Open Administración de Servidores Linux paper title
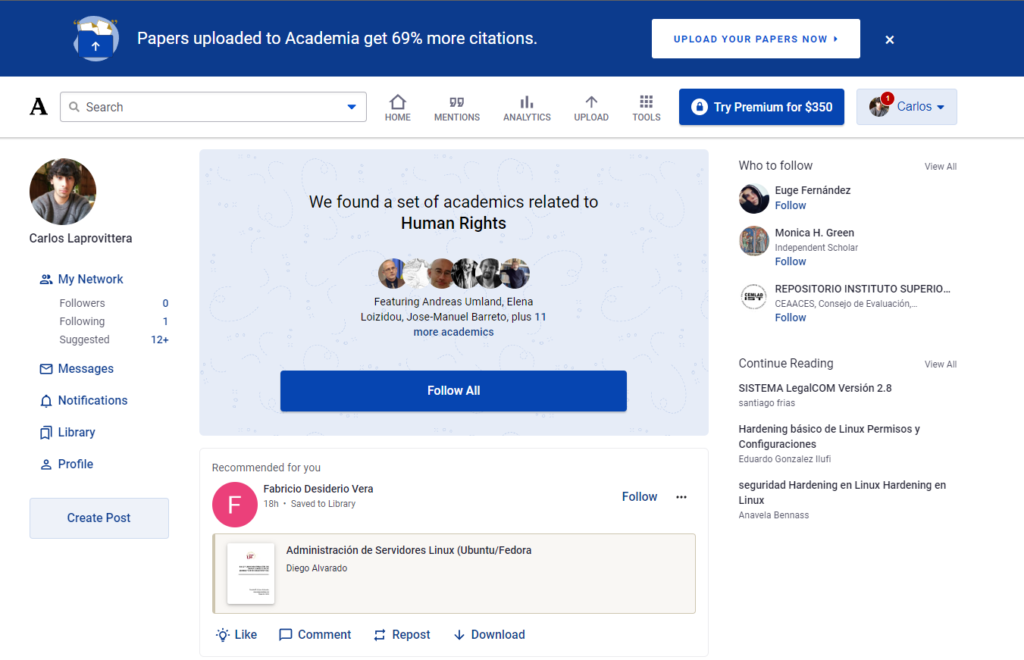Viewport: 1024px width, 660px height. pyautogui.click(x=409, y=550)
